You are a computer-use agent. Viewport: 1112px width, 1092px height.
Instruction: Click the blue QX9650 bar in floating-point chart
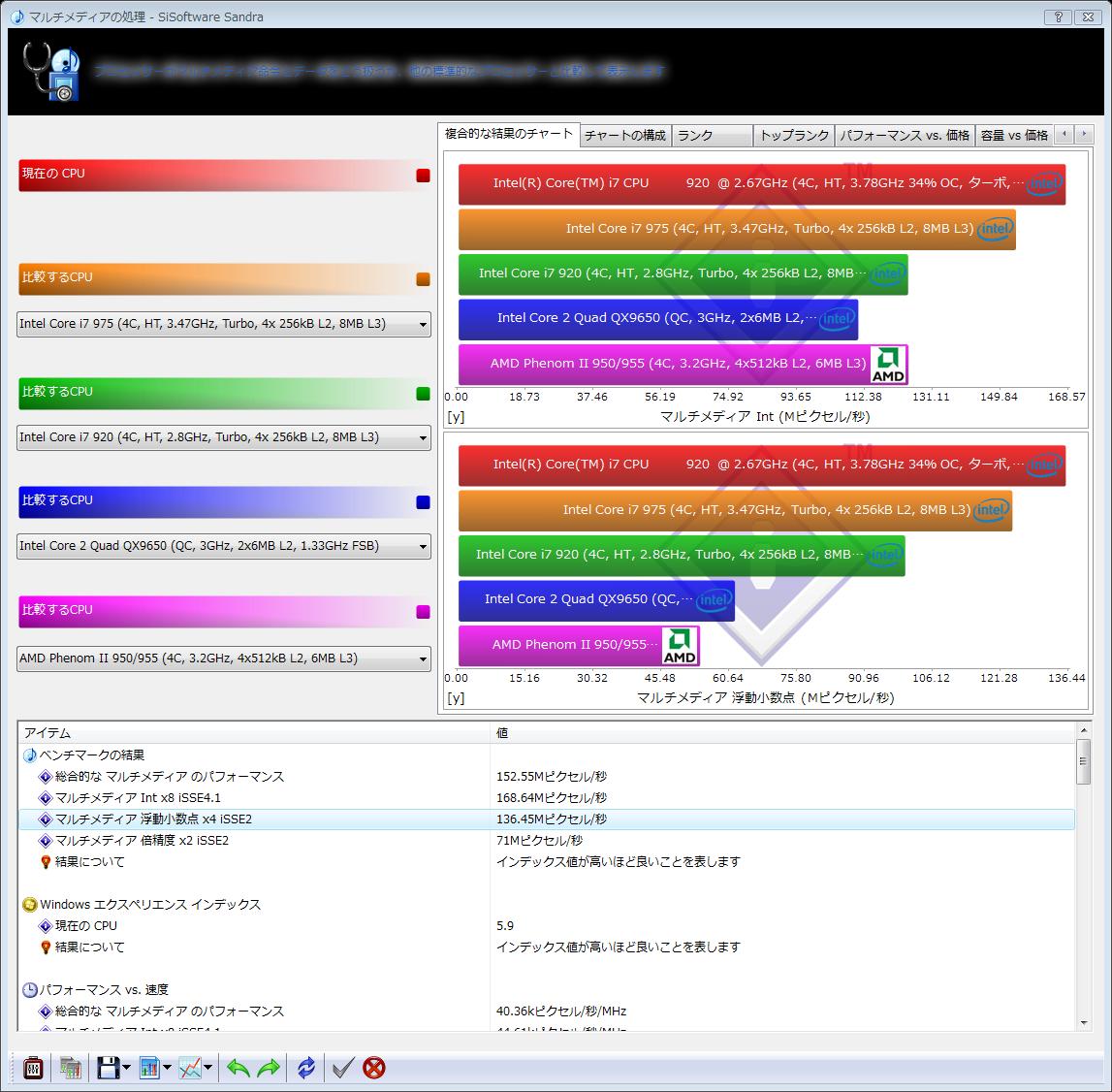[596, 600]
